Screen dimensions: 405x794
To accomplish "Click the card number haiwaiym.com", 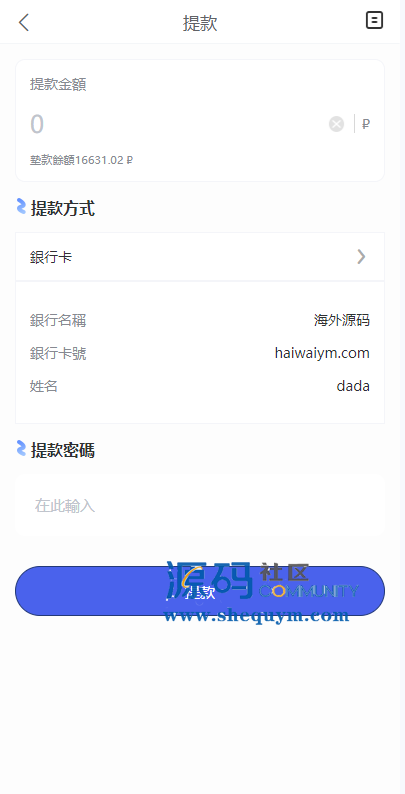I will pos(322,353).
